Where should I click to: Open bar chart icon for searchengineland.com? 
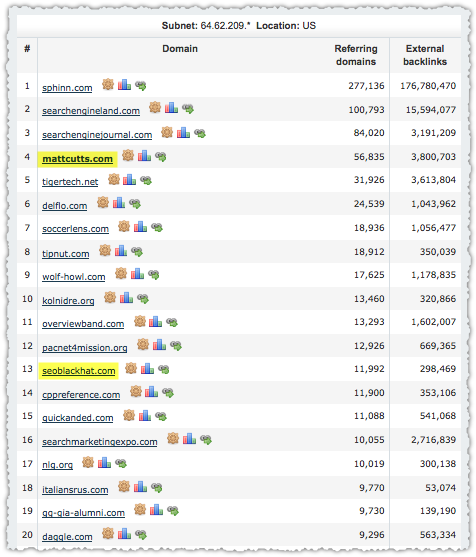(x=171, y=108)
